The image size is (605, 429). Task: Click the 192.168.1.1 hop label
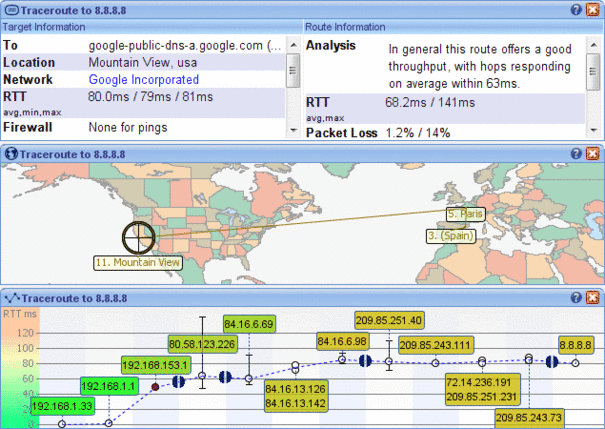[109, 386]
